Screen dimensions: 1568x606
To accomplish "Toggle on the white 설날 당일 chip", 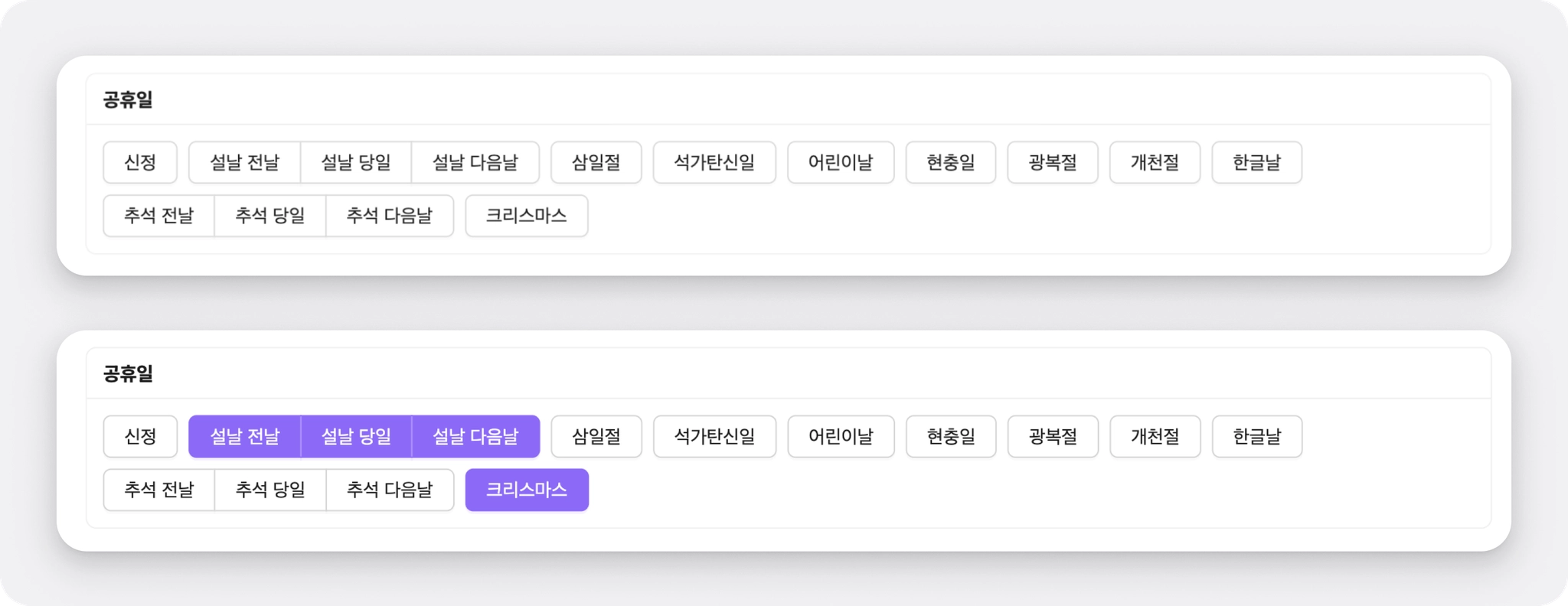I will pyautogui.click(x=356, y=162).
